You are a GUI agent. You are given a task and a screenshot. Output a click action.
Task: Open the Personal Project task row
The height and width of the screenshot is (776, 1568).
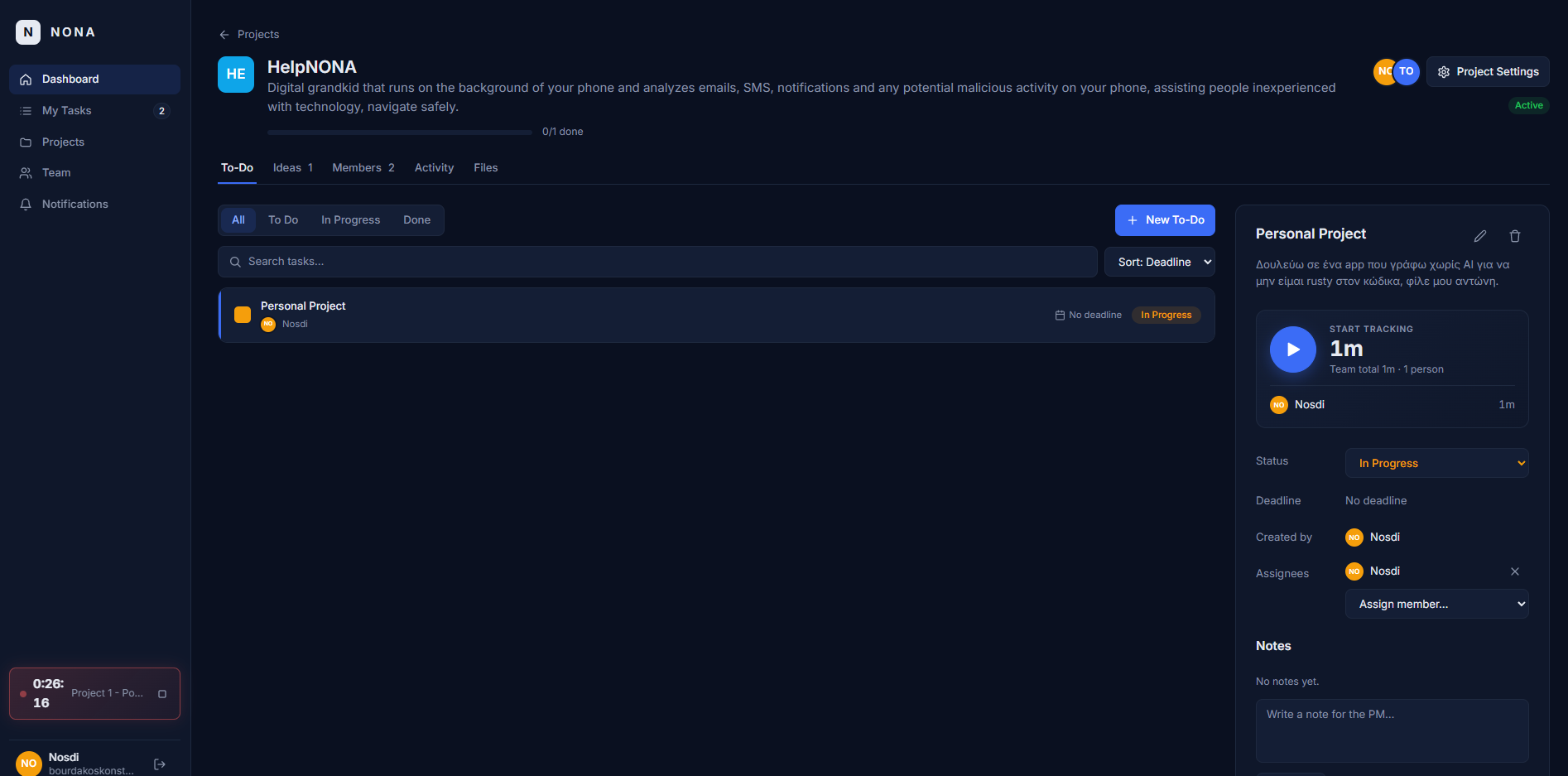point(717,315)
